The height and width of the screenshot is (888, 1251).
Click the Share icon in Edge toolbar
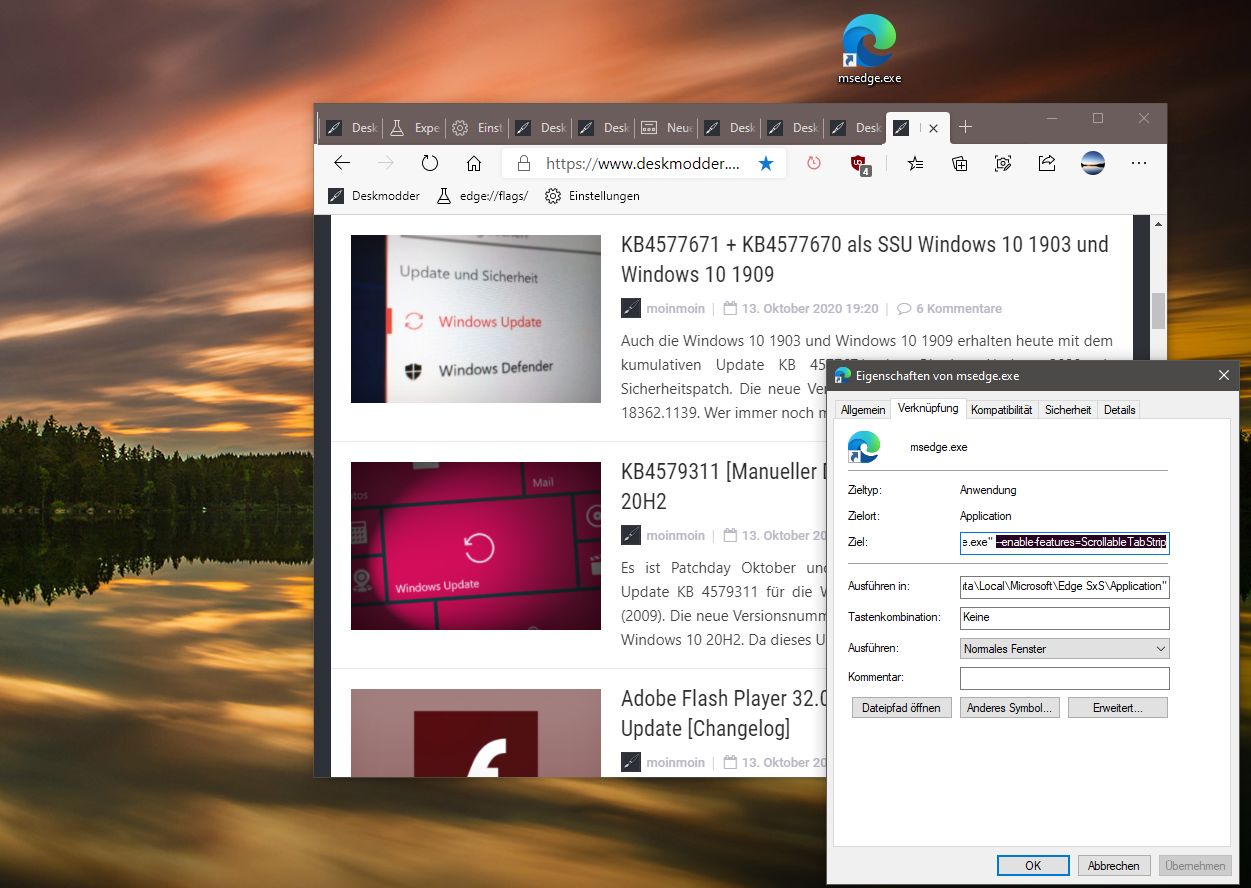pos(1047,163)
